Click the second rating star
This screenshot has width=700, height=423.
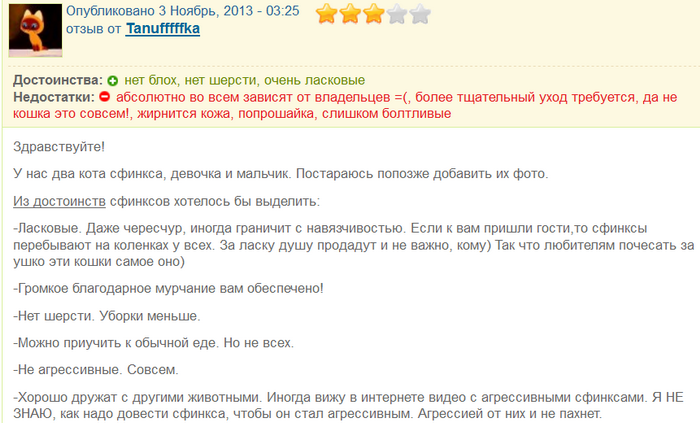pos(350,14)
